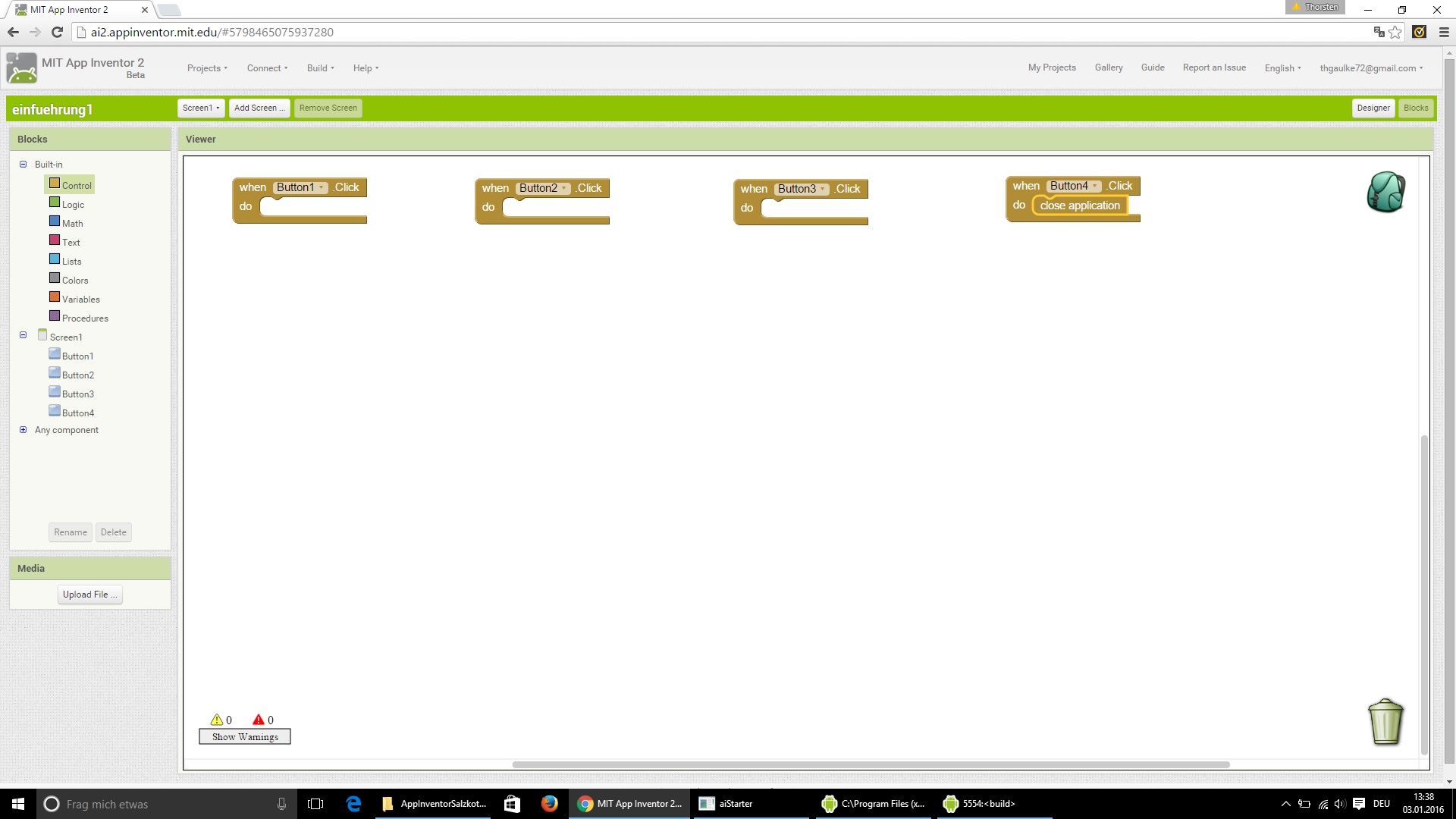1456x819 pixels.
Task: Select Control blocks category
Action: [71, 185]
